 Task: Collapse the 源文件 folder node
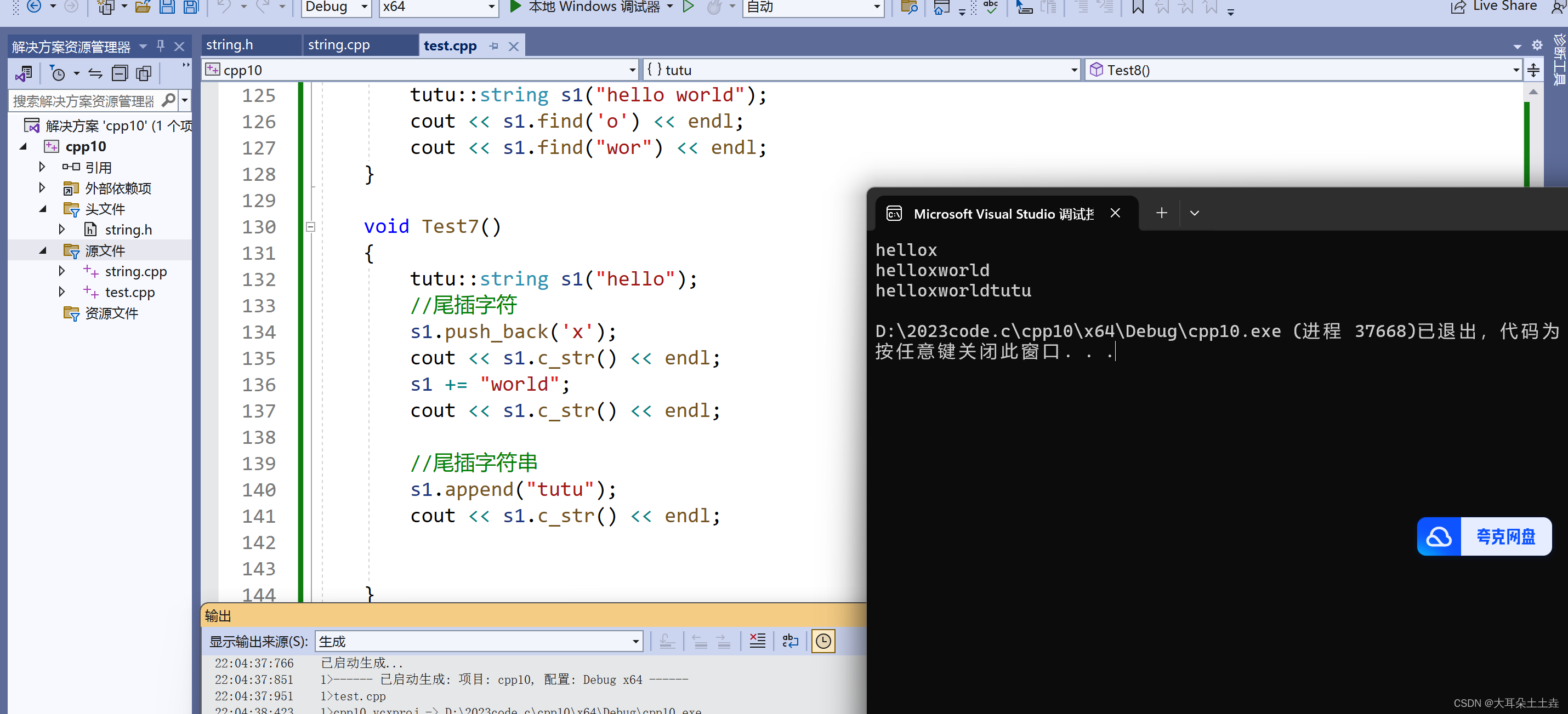coord(43,250)
